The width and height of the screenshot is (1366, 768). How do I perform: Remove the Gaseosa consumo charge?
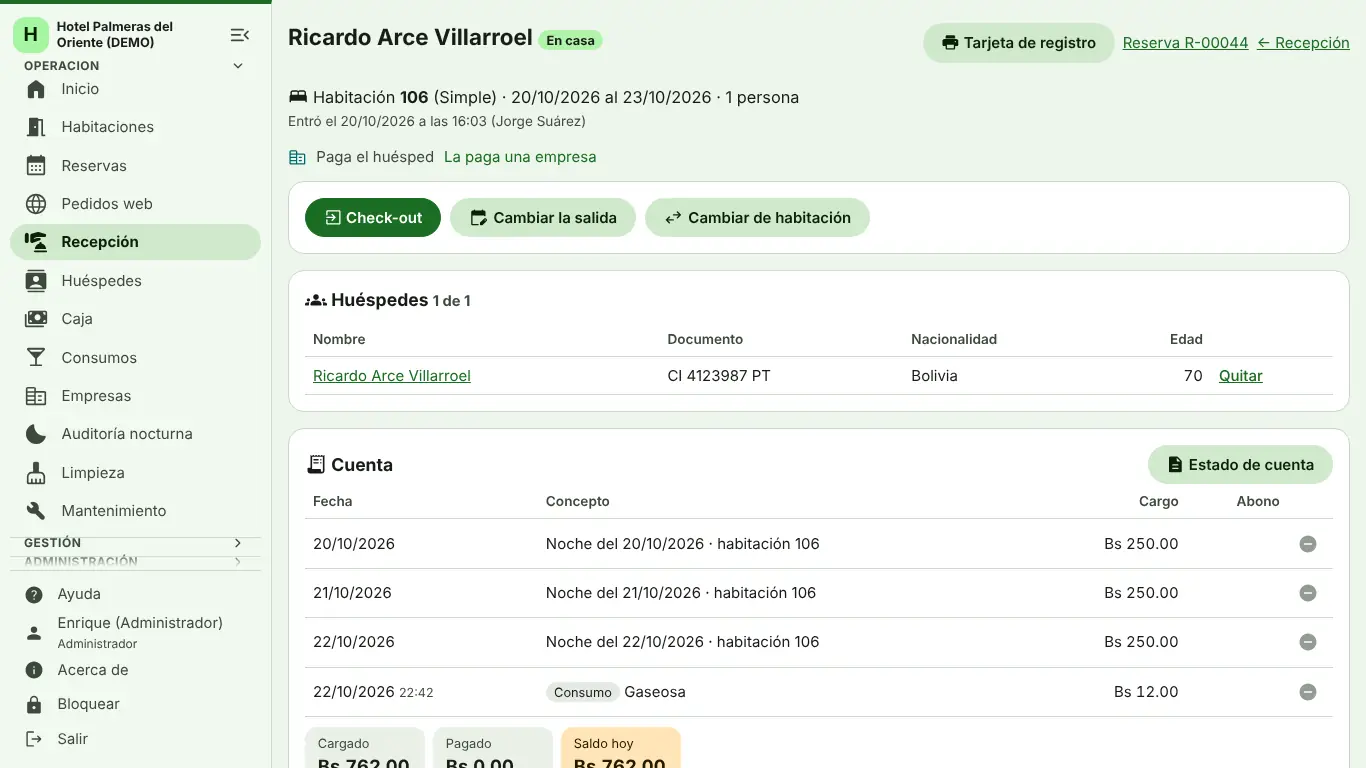(1307, 692)
